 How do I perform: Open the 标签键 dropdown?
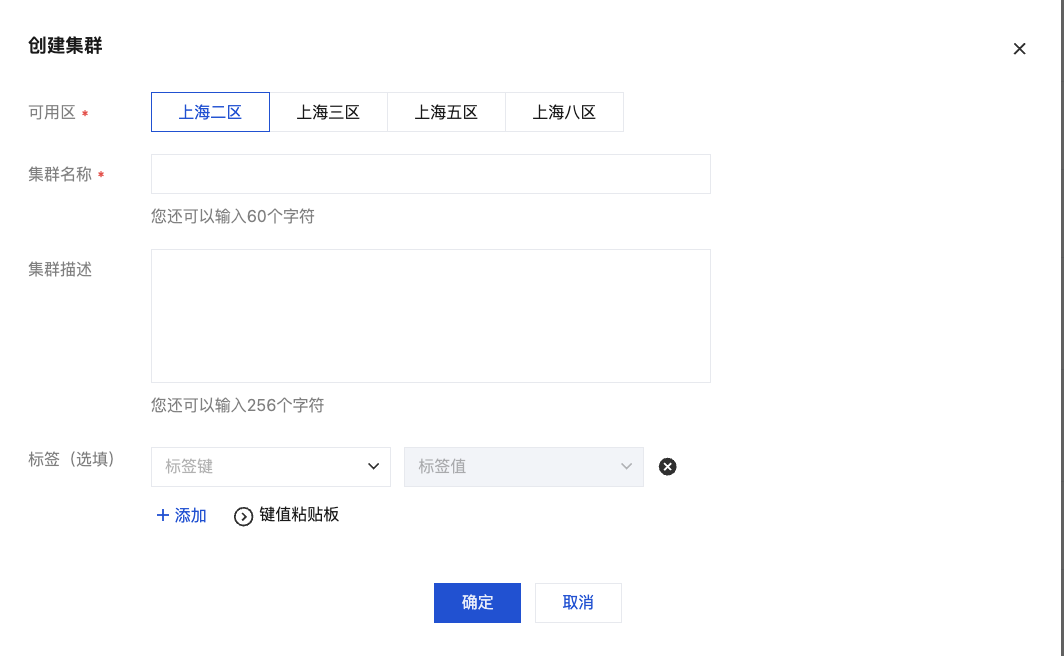click(260, 467)
